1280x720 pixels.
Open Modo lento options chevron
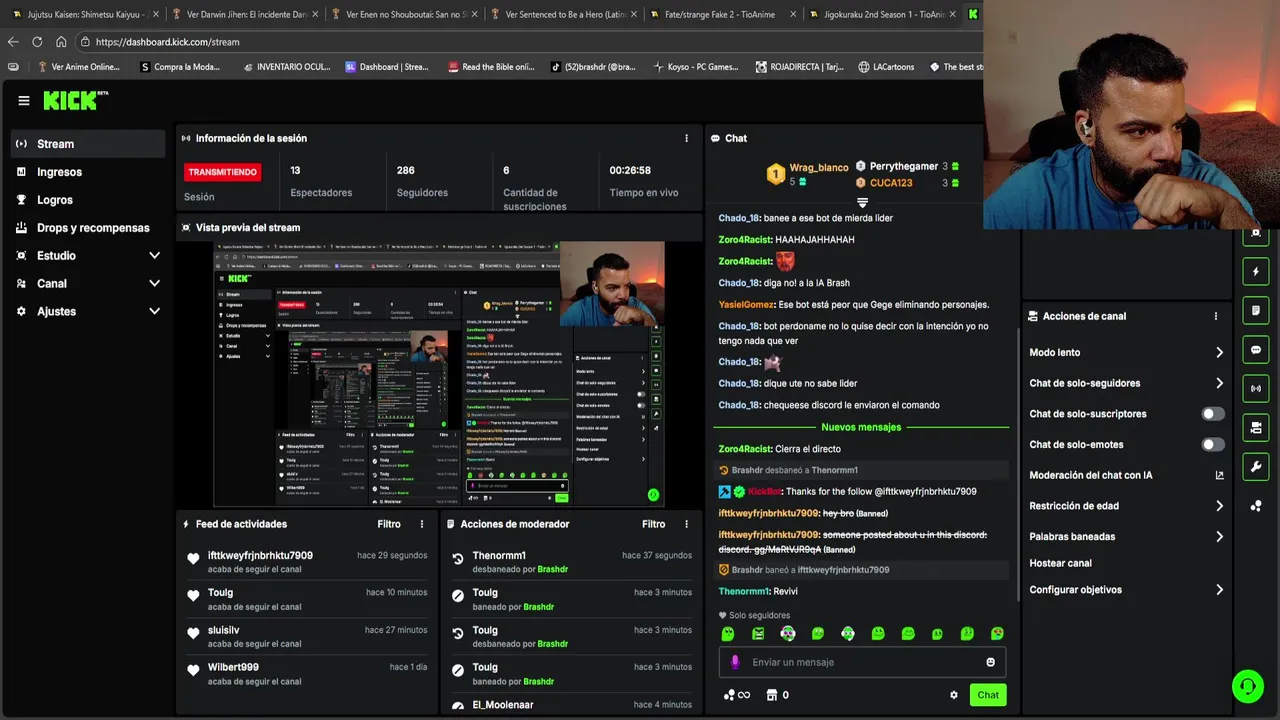click(1219, 353)
